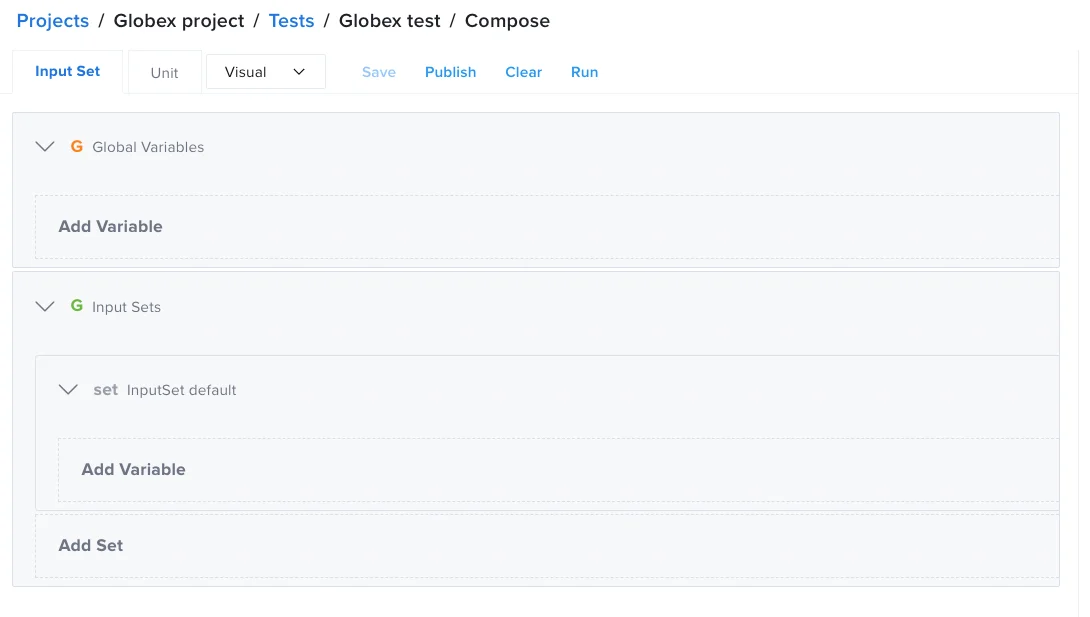Publish the Globex test
The height and width of the screenshot is (617, 1090).
tap(450, 71)
